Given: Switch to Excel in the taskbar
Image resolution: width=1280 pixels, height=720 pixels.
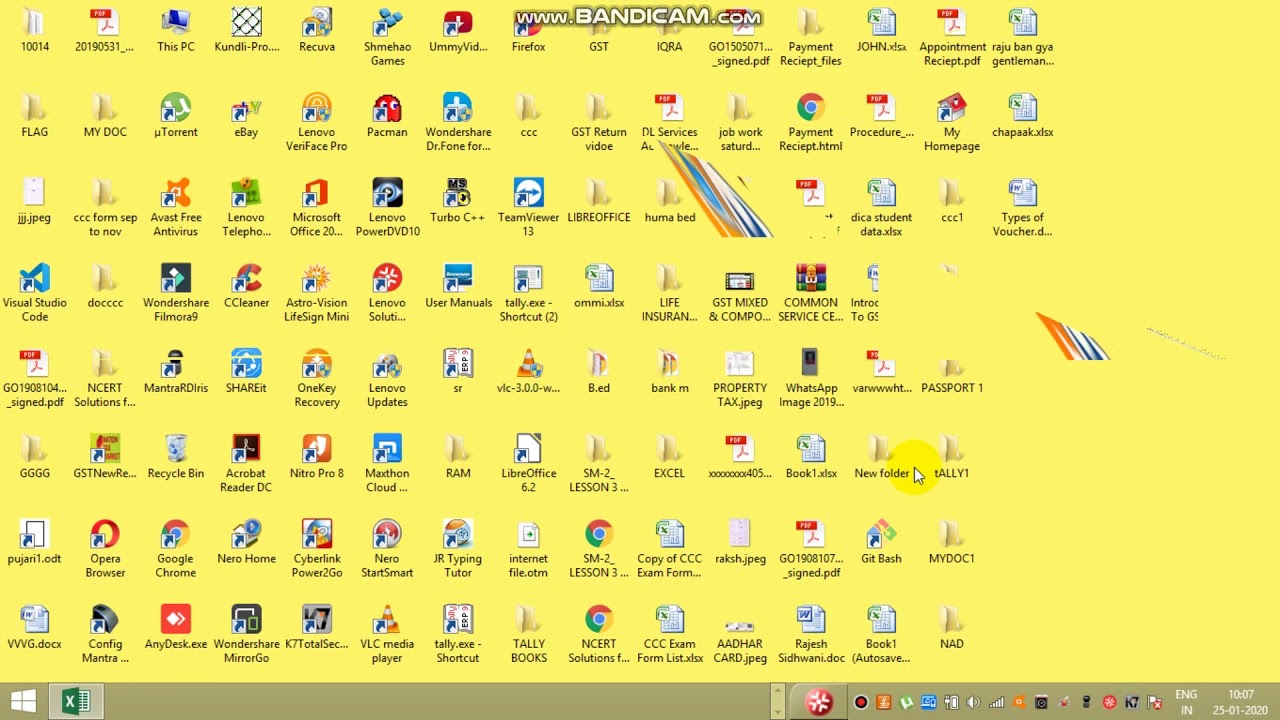Looking at the screenshot, I should coord(76,701).
